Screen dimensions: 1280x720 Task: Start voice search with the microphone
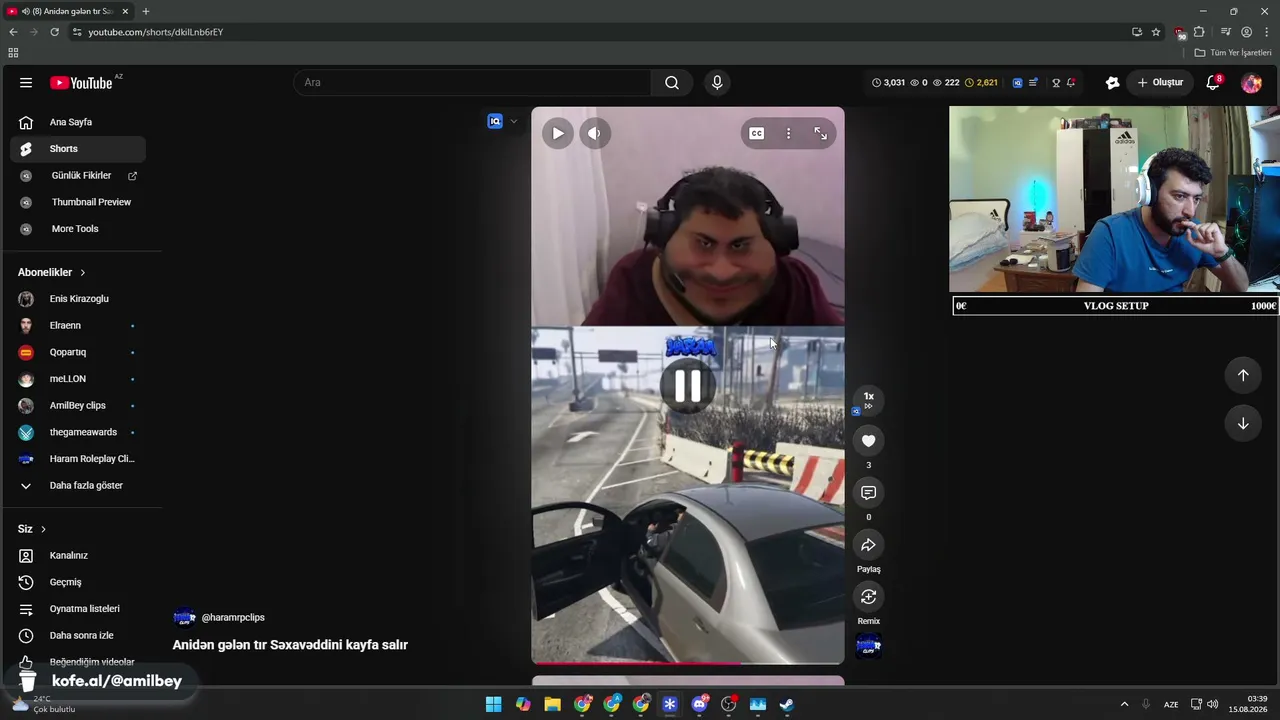click(717, 83)
